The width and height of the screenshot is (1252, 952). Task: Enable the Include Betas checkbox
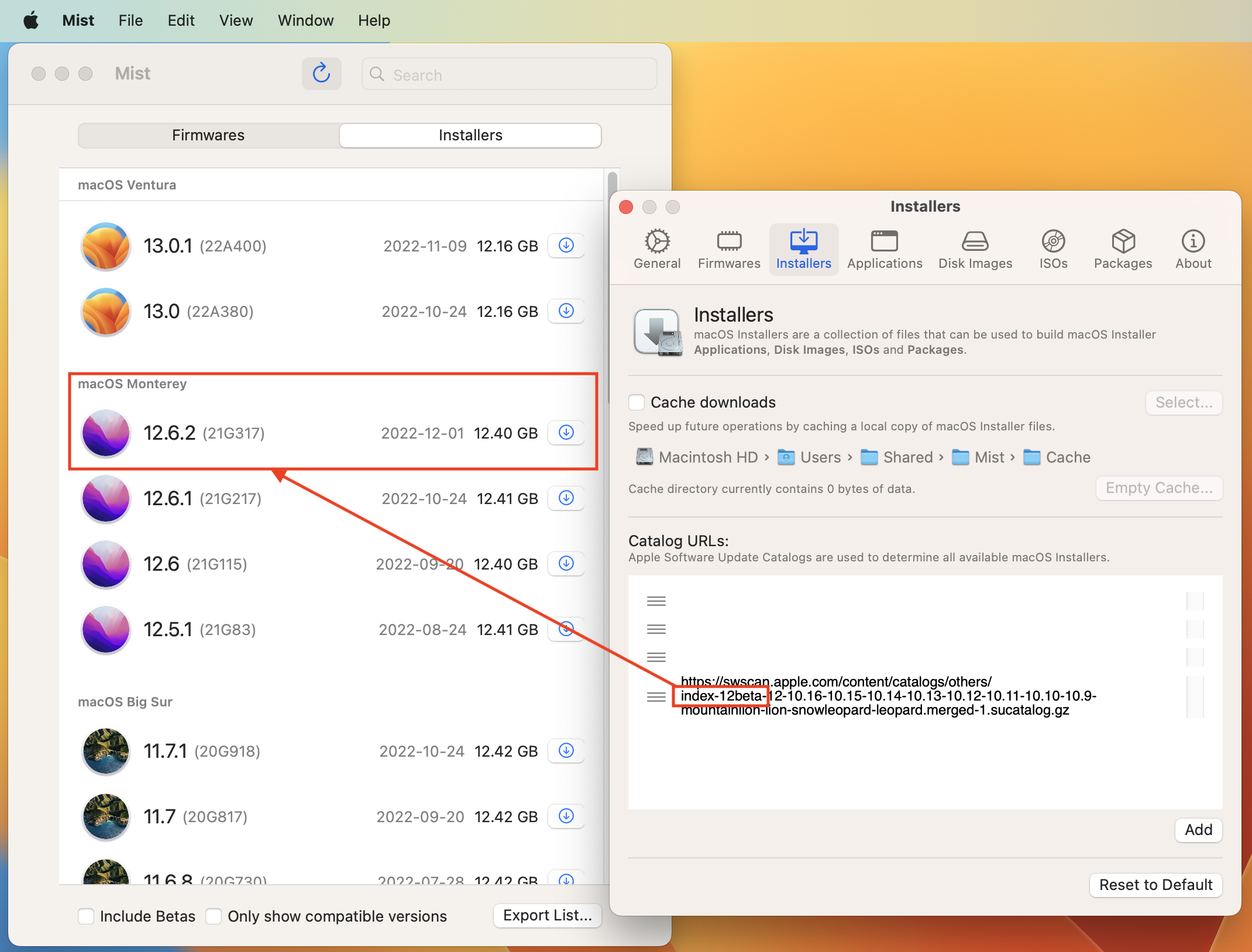click(86, 916)
